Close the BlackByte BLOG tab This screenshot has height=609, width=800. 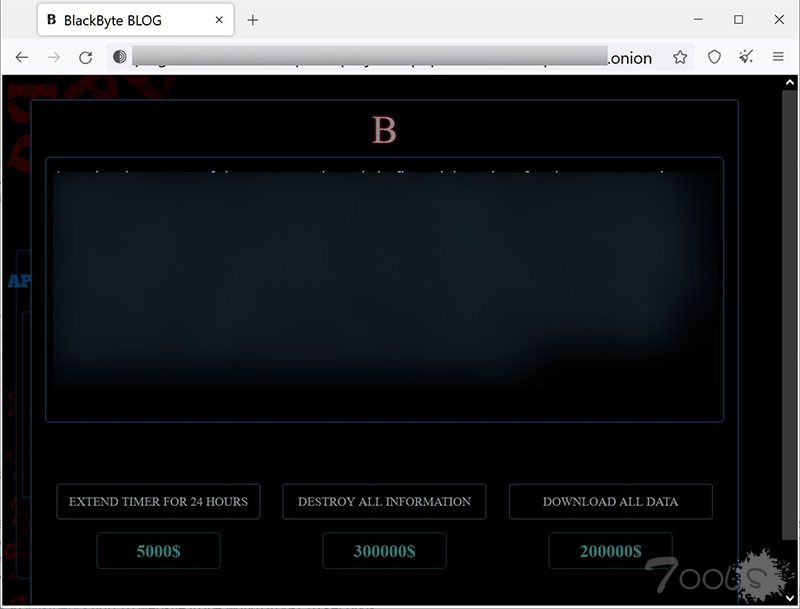coord(216,20)
